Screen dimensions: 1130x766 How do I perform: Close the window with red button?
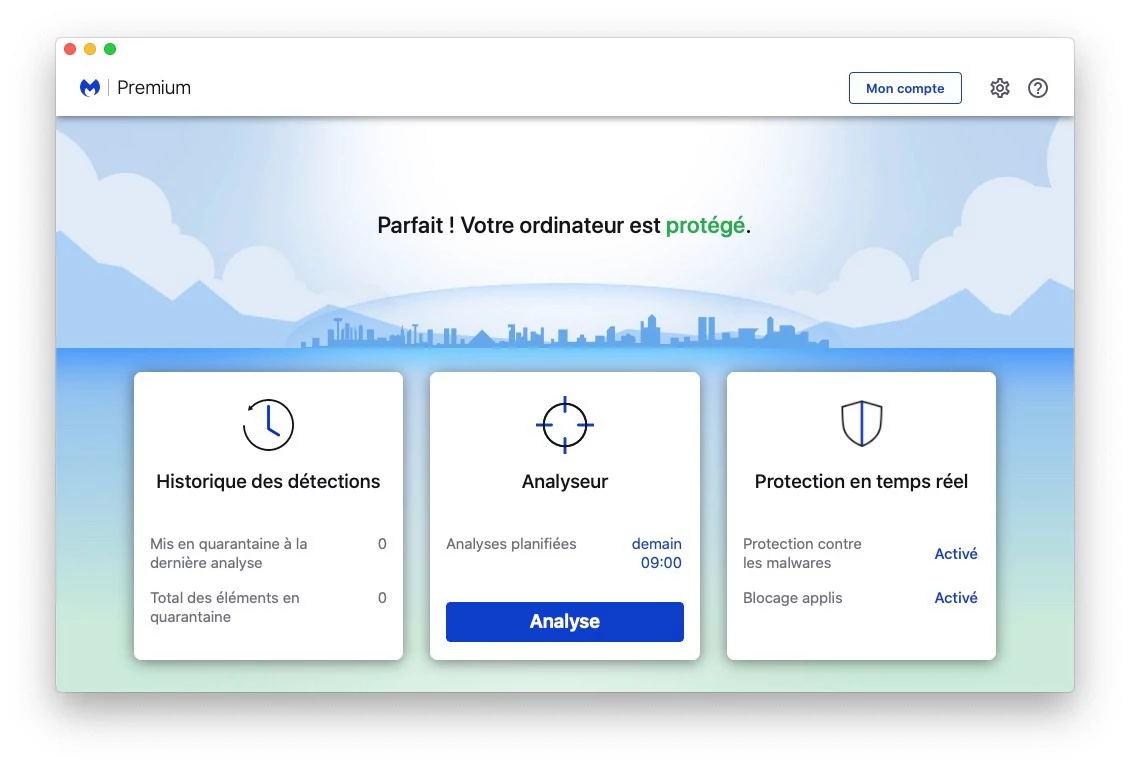tap(70, 49)
